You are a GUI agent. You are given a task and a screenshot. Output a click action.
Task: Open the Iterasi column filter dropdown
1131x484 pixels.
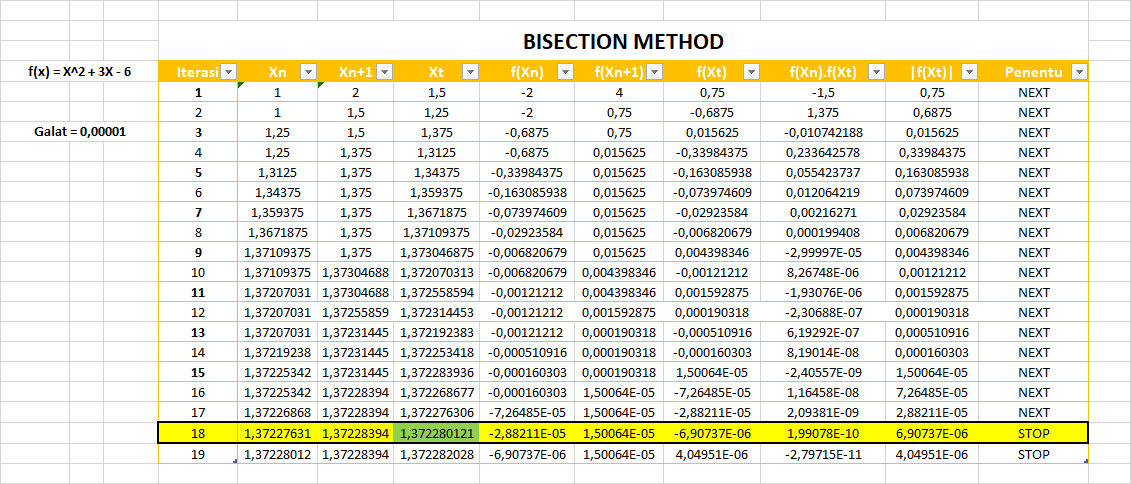tap(228, 72)
